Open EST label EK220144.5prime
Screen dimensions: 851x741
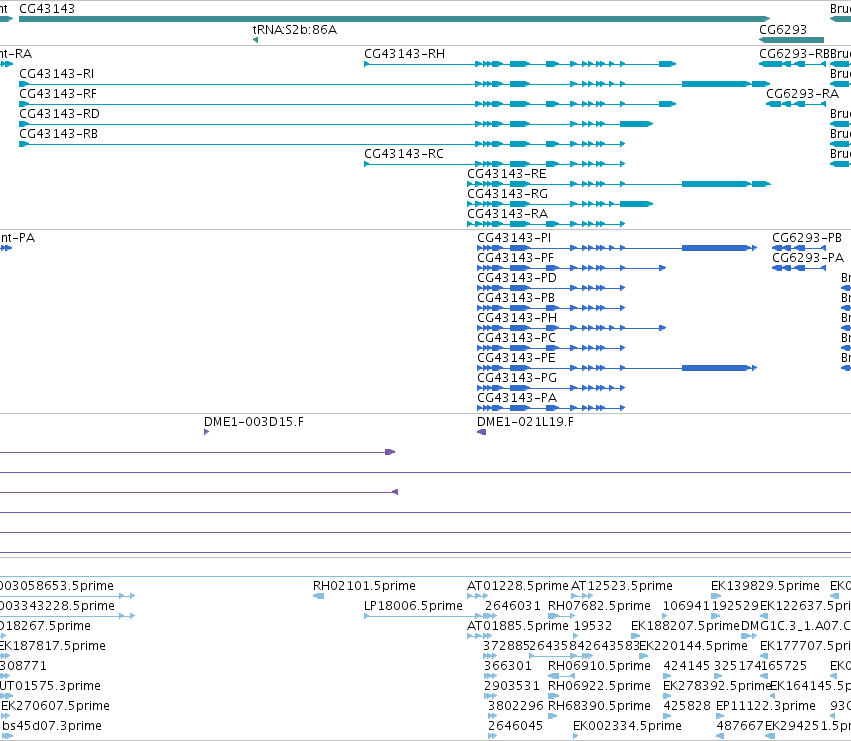tap(694, 646)
